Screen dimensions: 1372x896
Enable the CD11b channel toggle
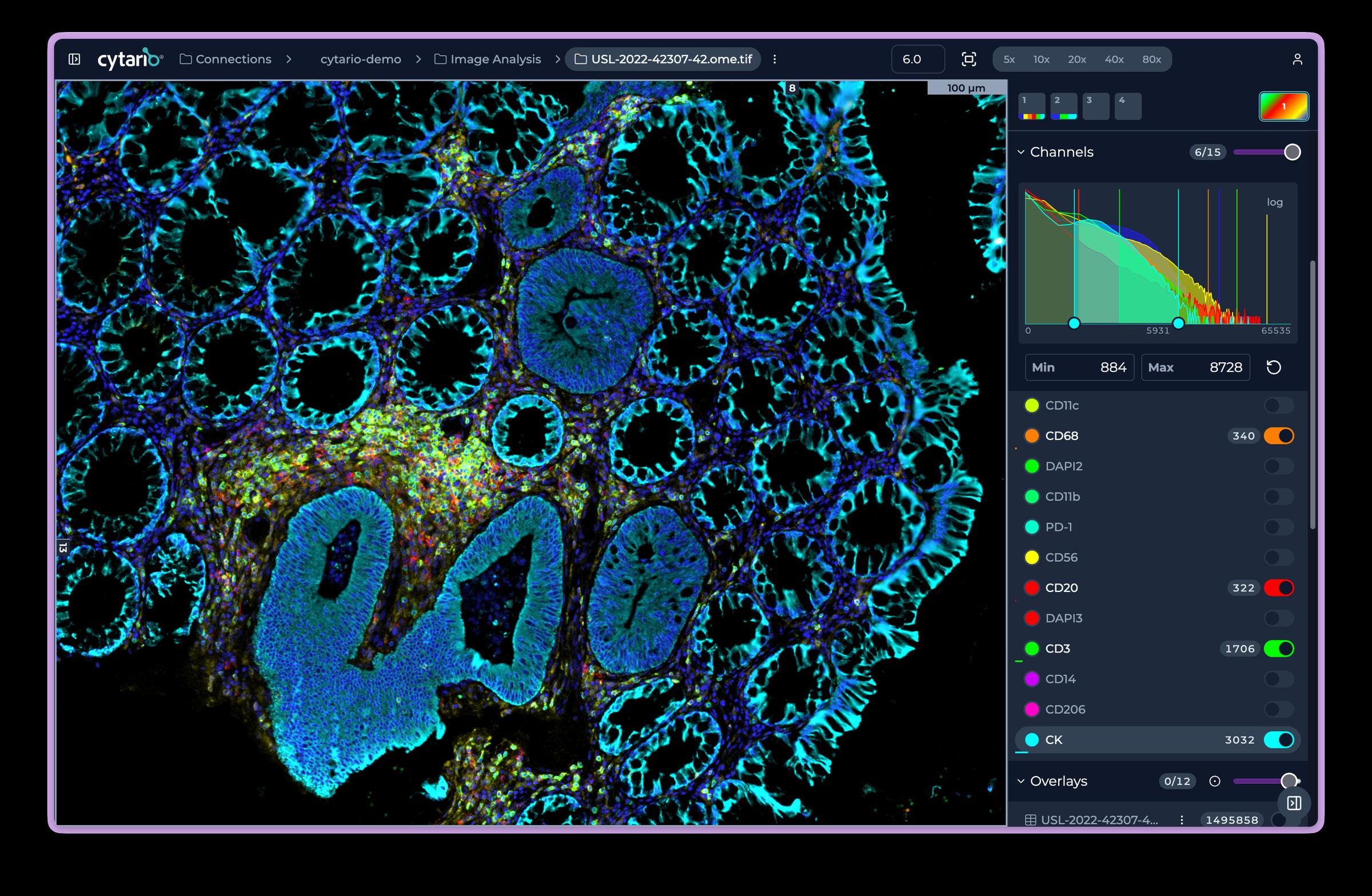pos(1279,497)
